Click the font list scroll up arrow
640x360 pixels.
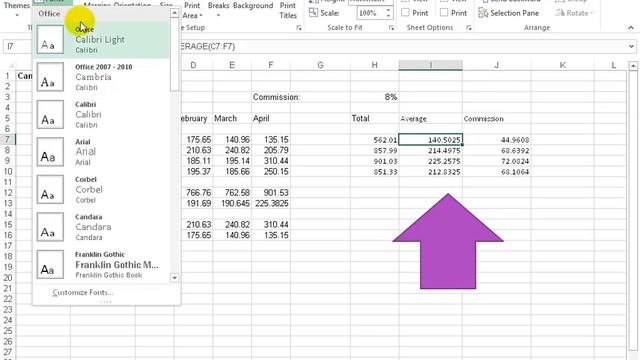click(x=174, y=13)
